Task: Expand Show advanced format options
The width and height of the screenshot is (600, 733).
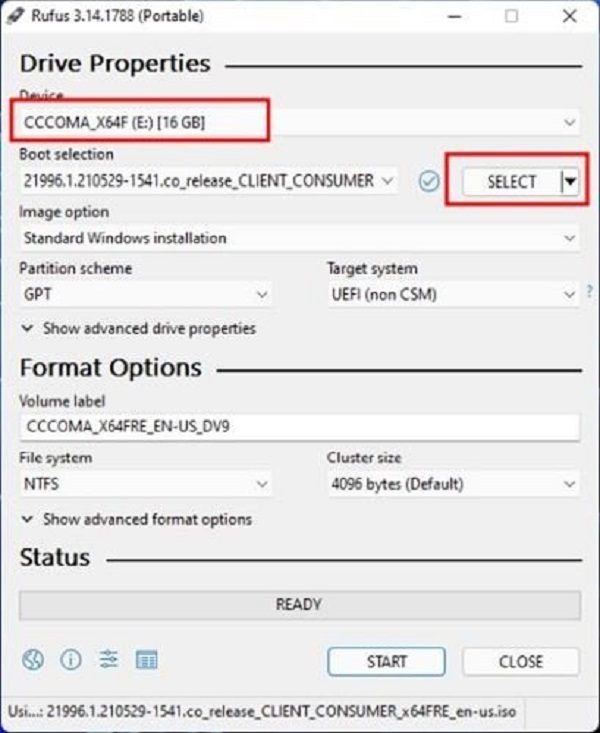Action: (137, 519)
